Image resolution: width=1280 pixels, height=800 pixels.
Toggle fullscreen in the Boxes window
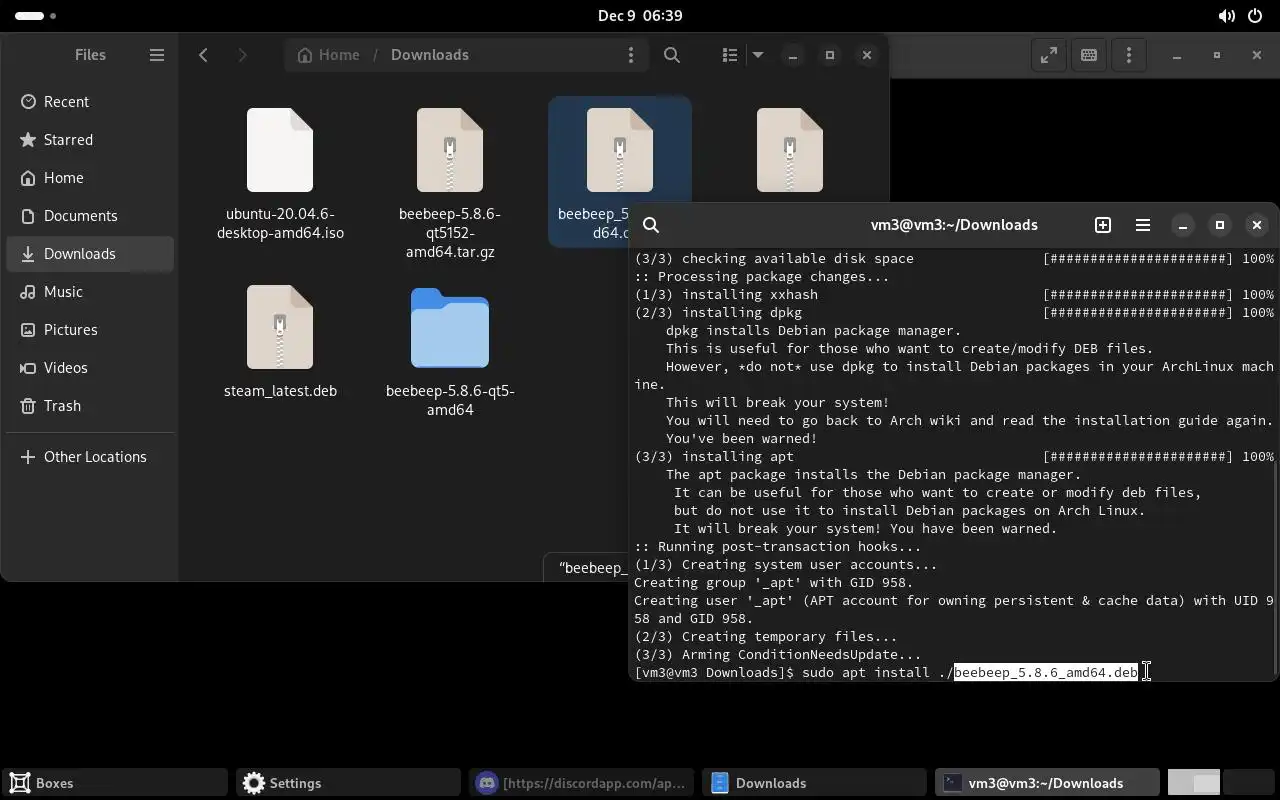pos(1049,55)
